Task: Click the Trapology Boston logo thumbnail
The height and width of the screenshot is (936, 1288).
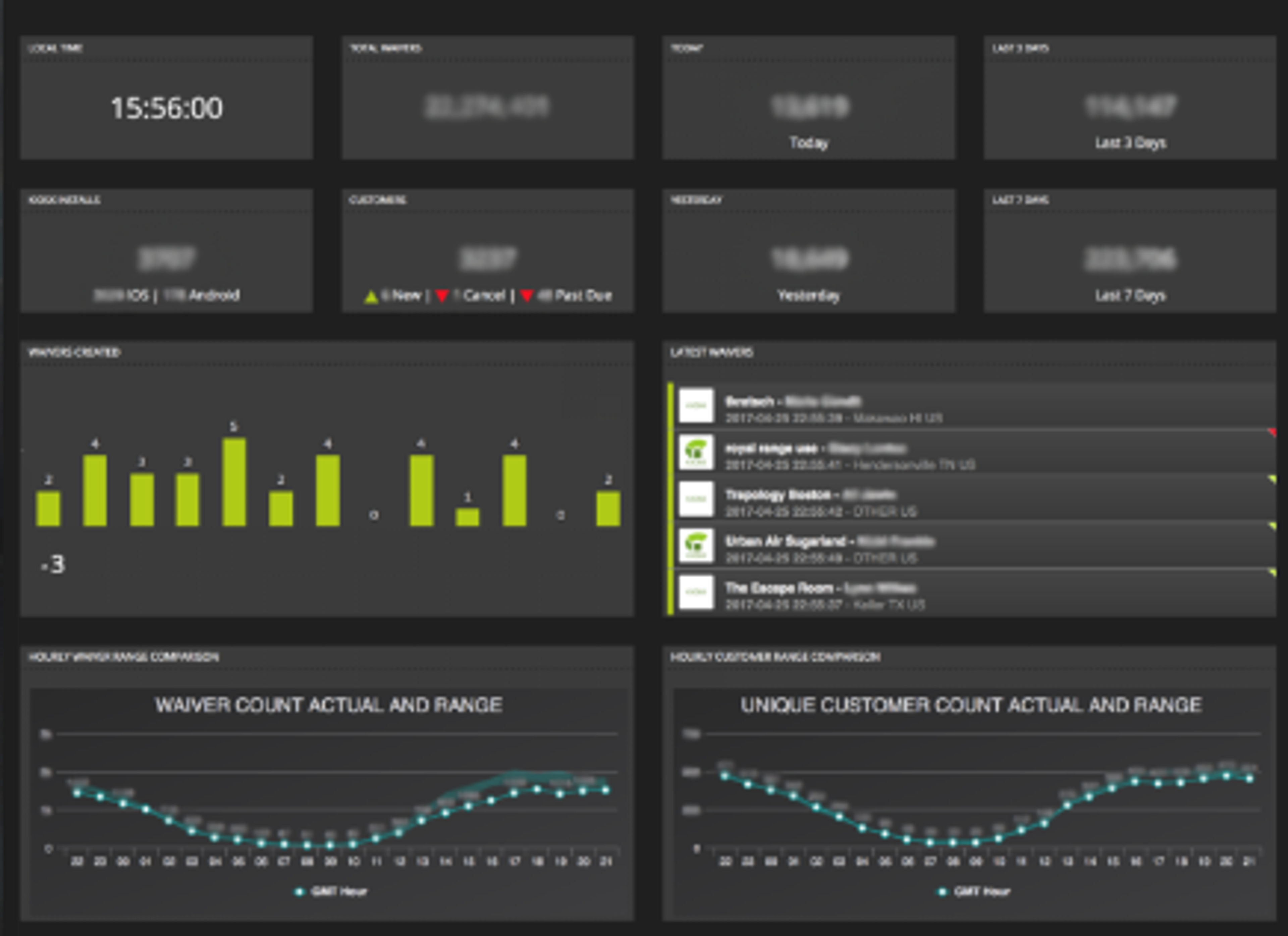Action: pyautogui.click(x=696, y=499)
